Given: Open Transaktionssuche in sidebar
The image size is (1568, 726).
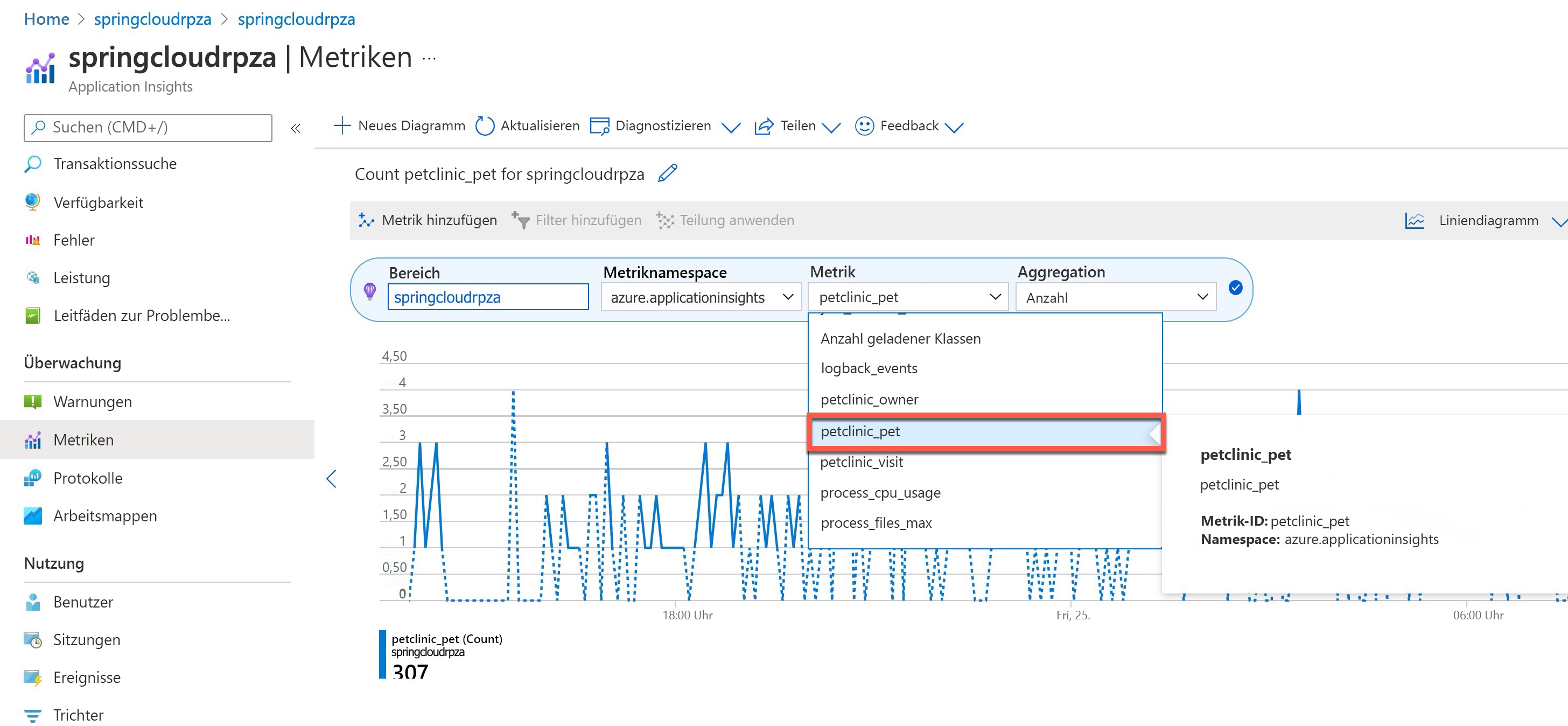Looking at the screenshot, I should 115,164.
